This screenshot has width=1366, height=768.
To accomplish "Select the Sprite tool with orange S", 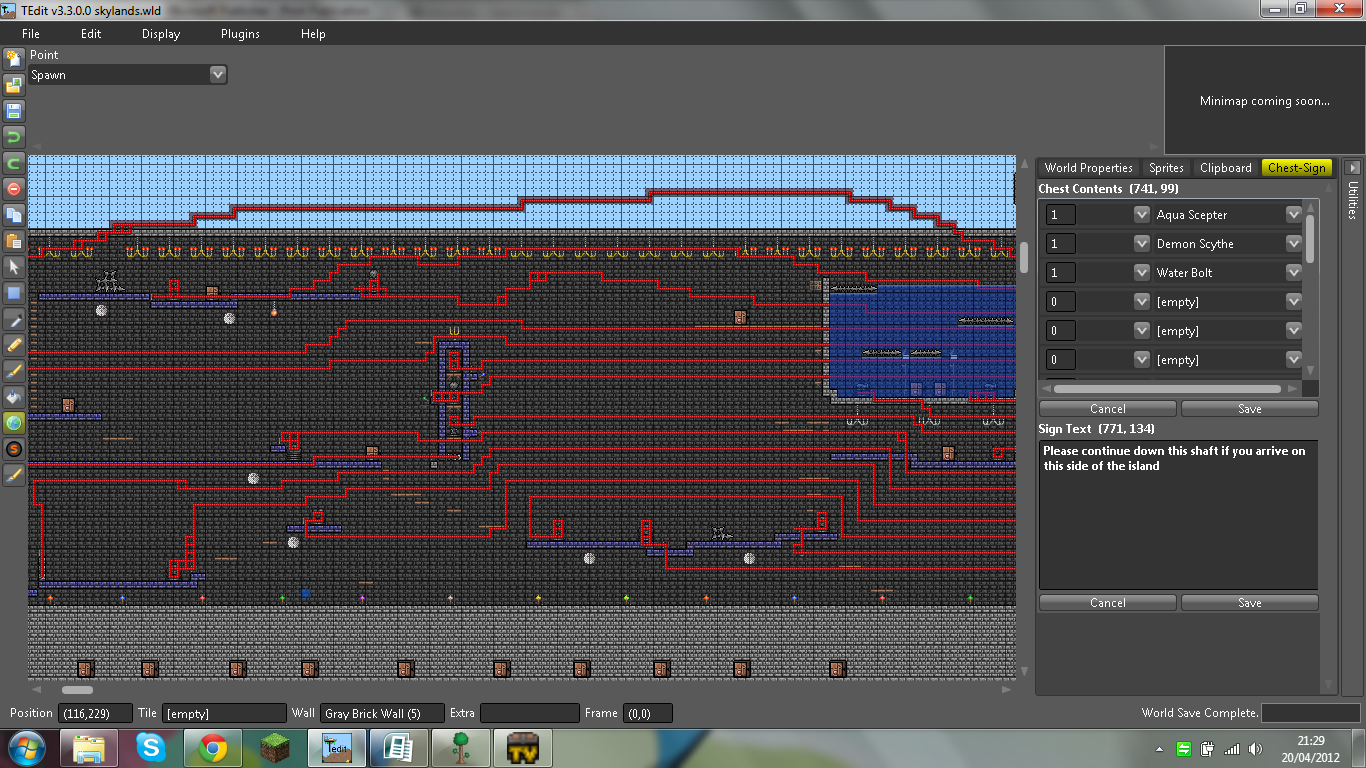I will 14,449.
